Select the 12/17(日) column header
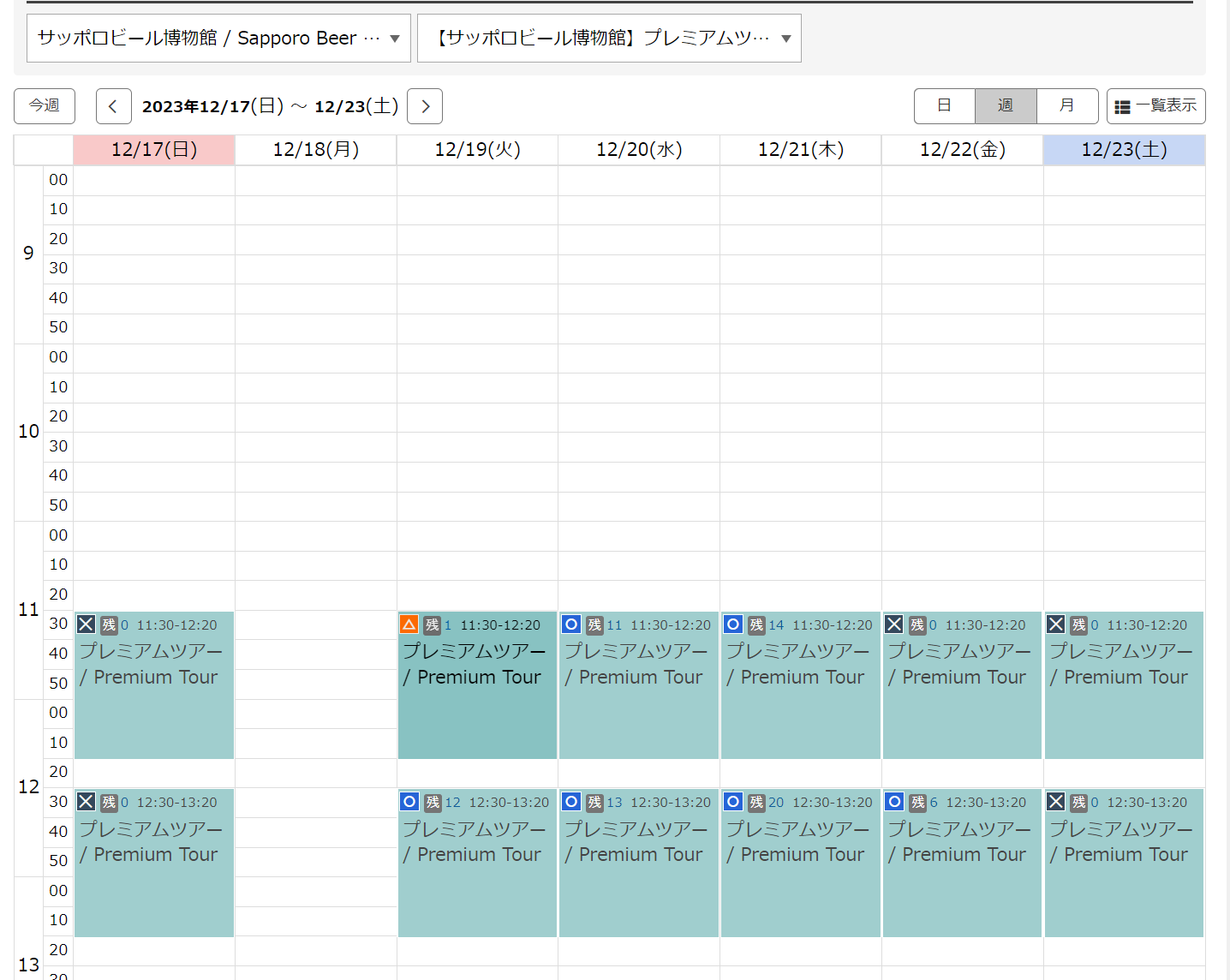This screenshot has width=1230, height=980. click(x=154, y=150)
